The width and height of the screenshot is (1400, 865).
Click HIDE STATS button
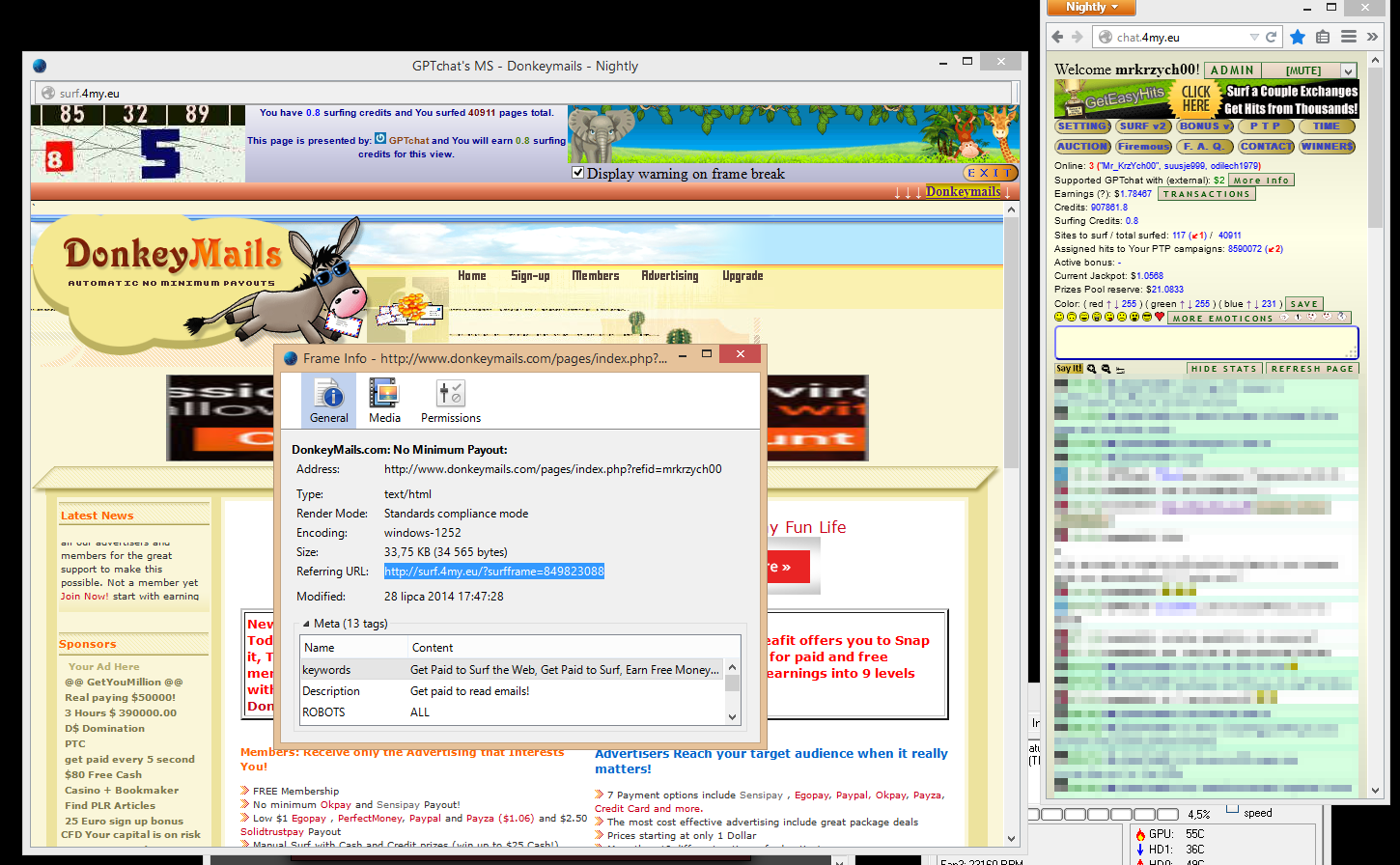[x=1224, y=369]
